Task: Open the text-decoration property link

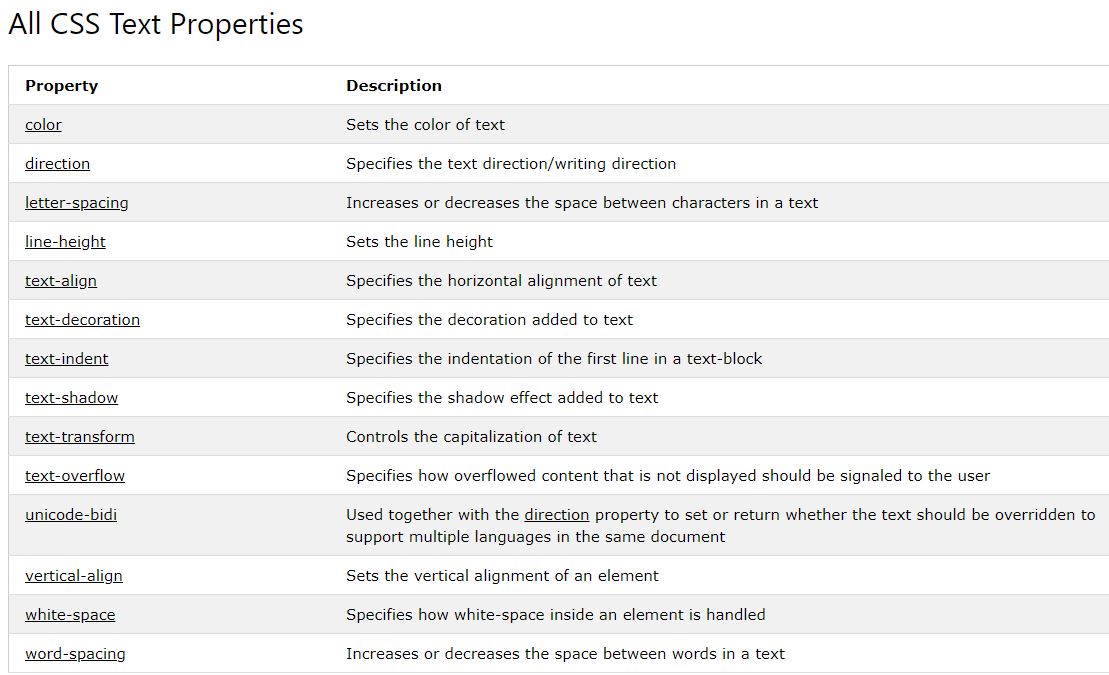Action: (x=82, y=320)
